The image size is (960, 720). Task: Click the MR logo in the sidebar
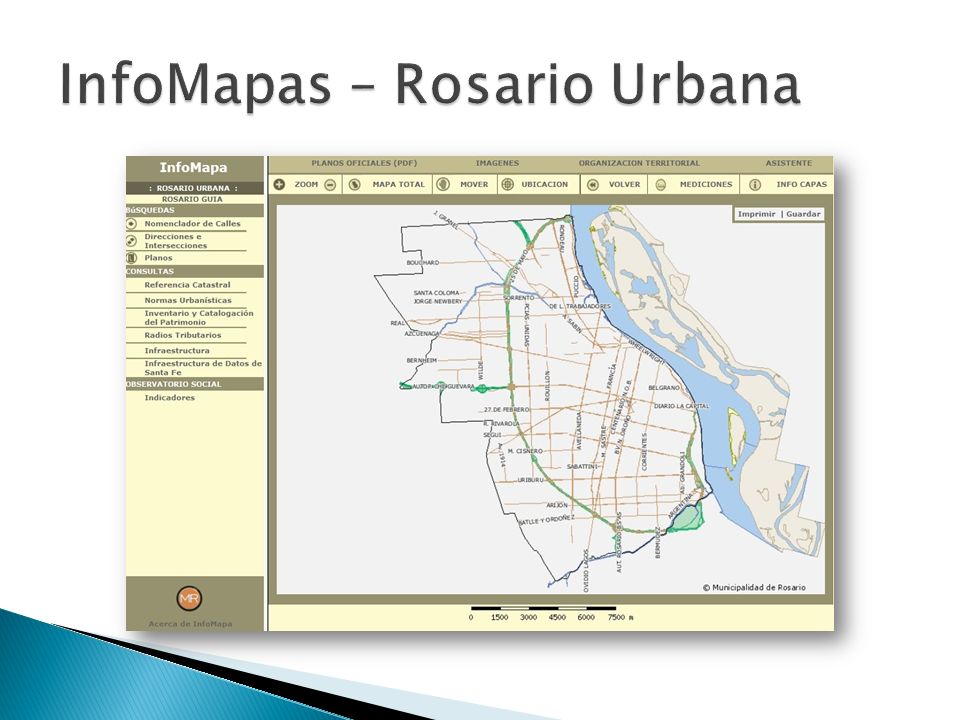coord(189,598)
